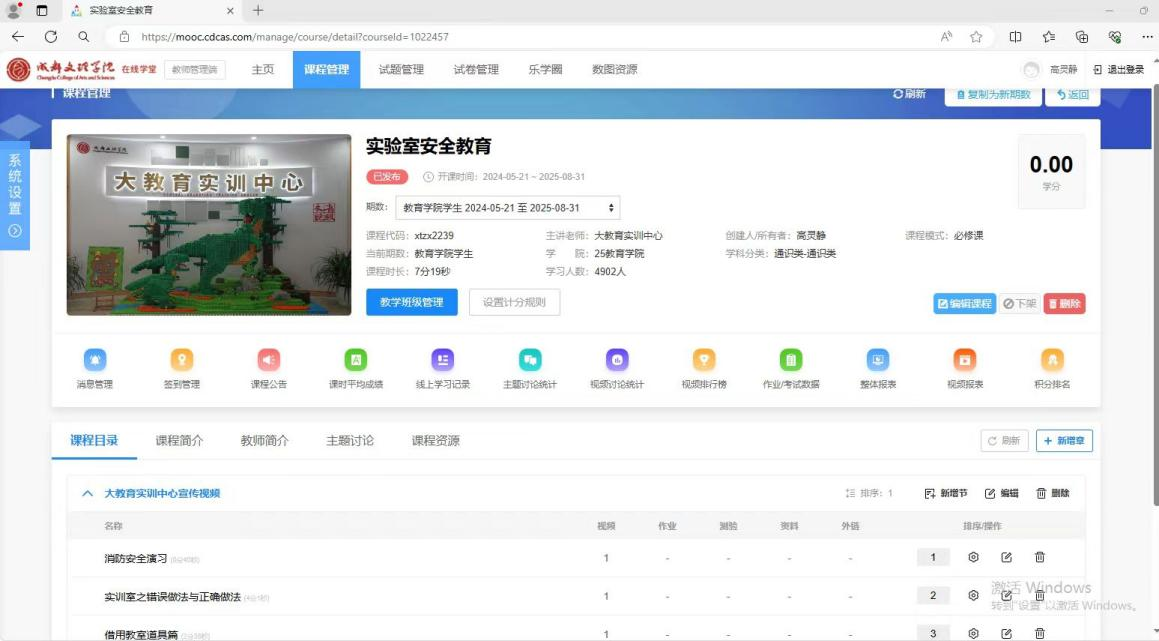
Task: Open new browser tab plus button
Action: click(x=258, y=10)
